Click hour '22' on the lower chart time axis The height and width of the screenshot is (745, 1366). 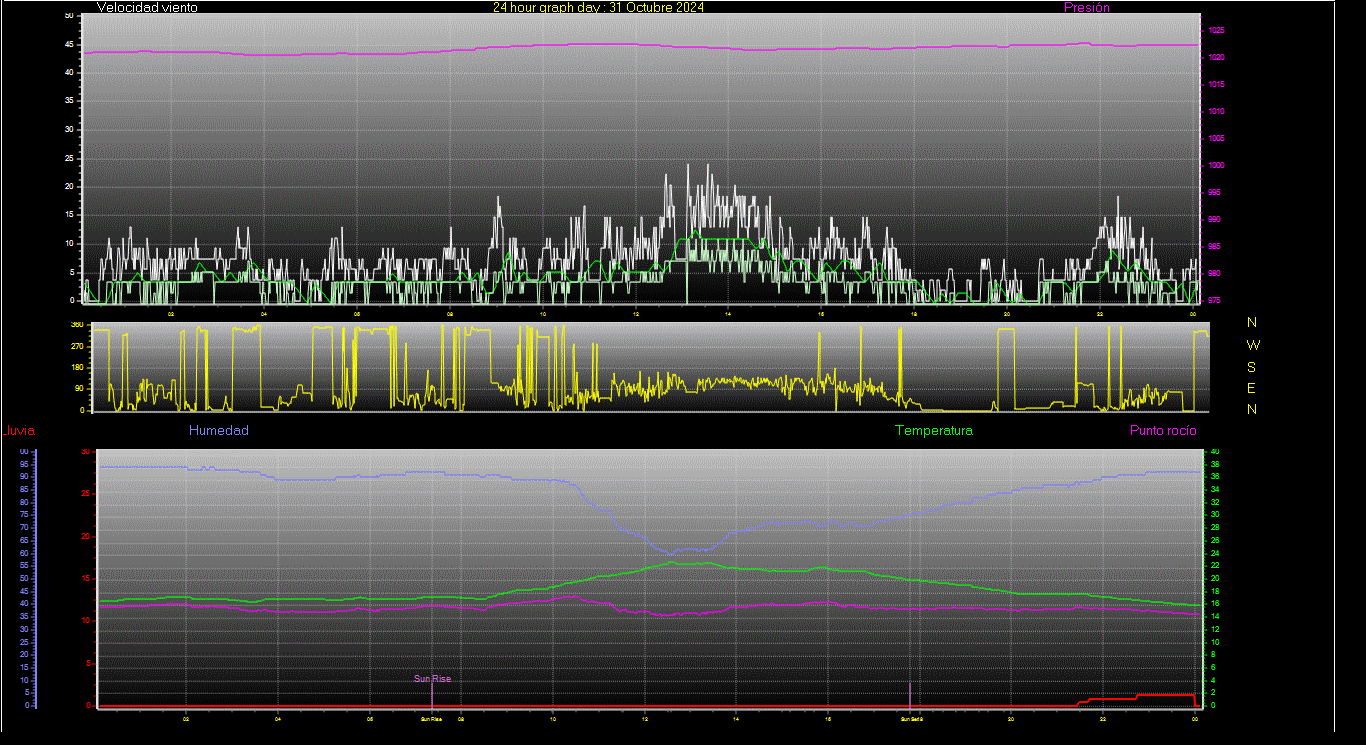1102,718
